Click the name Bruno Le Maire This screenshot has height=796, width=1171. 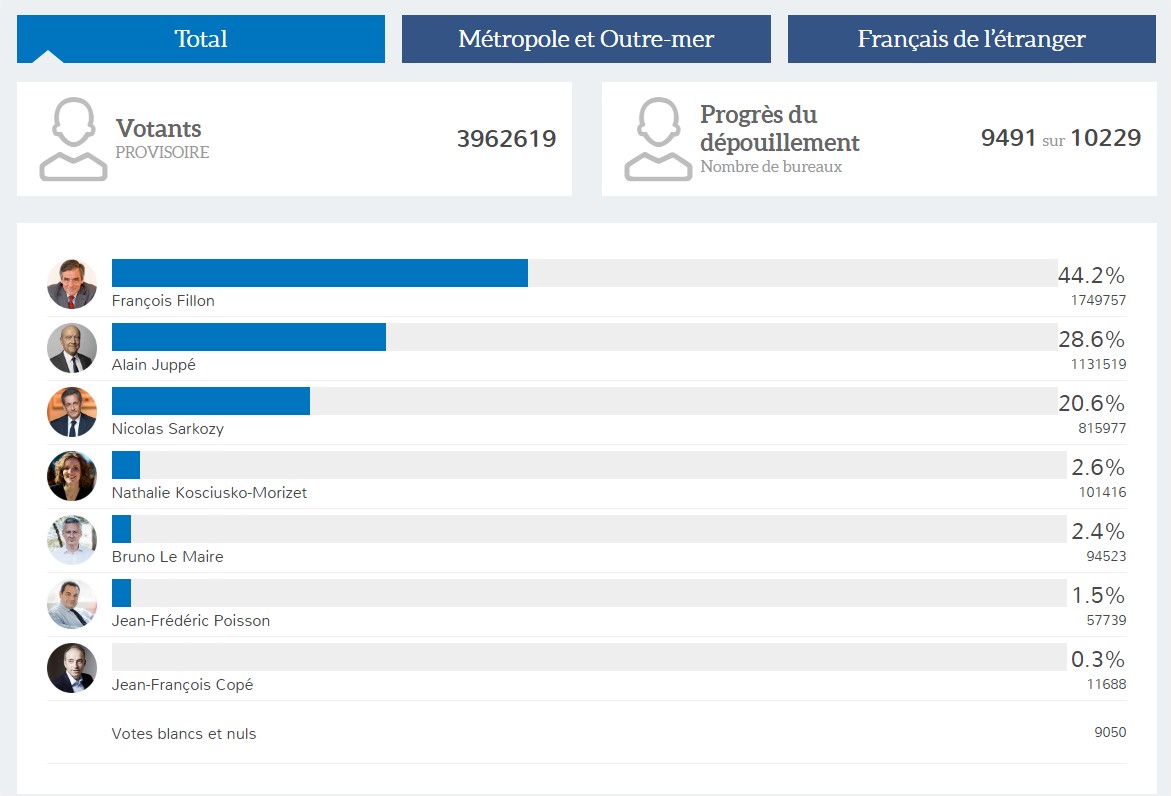(167, 557)
